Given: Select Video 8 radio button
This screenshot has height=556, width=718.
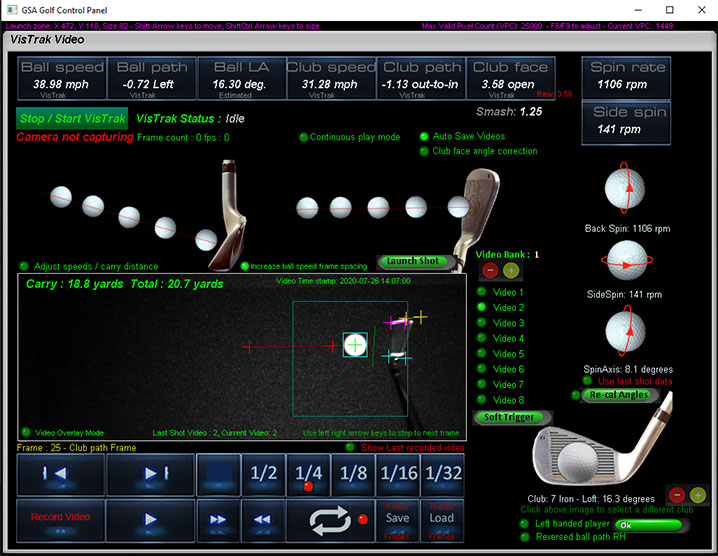Looking at the screenshot, I should pos(481,399).
